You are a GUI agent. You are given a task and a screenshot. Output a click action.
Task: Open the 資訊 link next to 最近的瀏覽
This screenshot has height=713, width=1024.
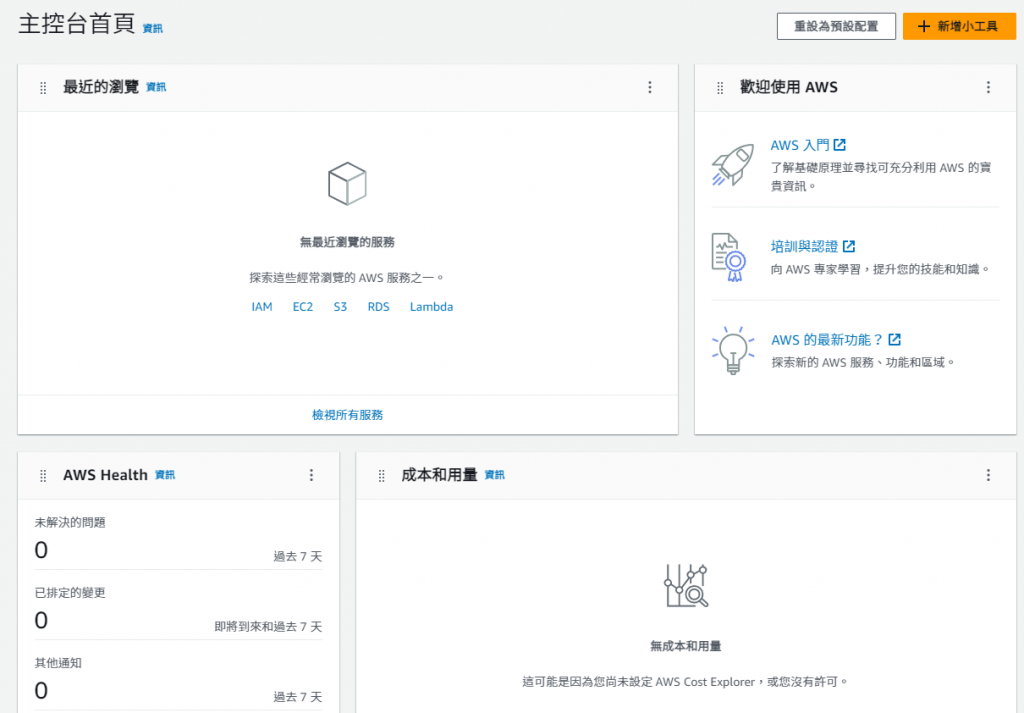(156, 87)
